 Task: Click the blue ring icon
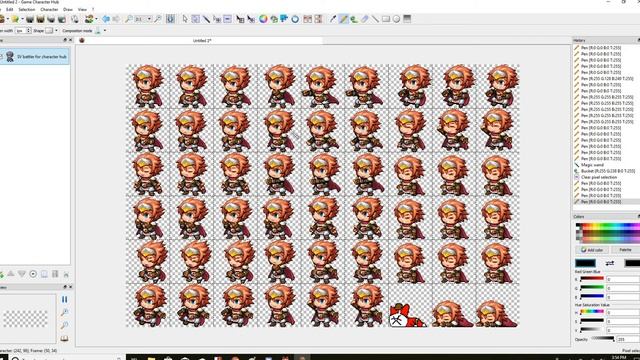point(295,19)
